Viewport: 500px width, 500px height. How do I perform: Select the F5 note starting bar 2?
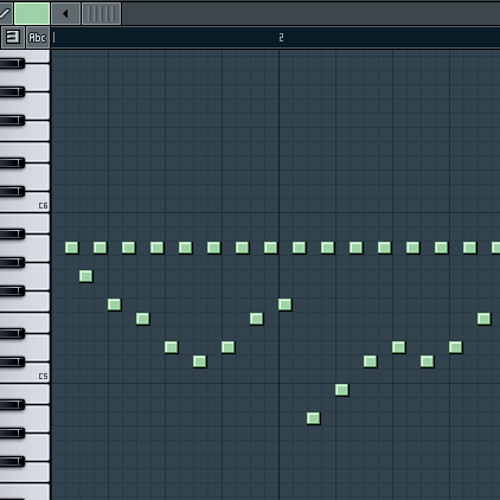(x=285, y=304)
